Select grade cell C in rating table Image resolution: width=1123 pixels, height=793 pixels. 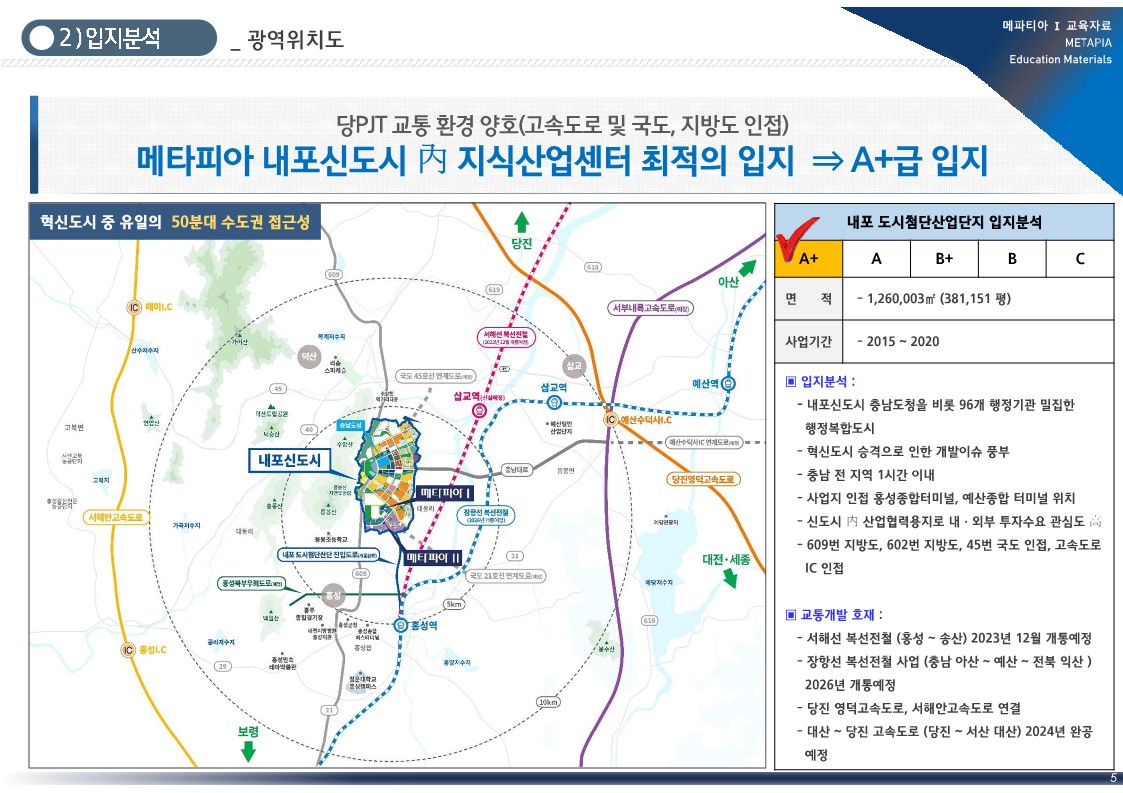[1079, 258]
